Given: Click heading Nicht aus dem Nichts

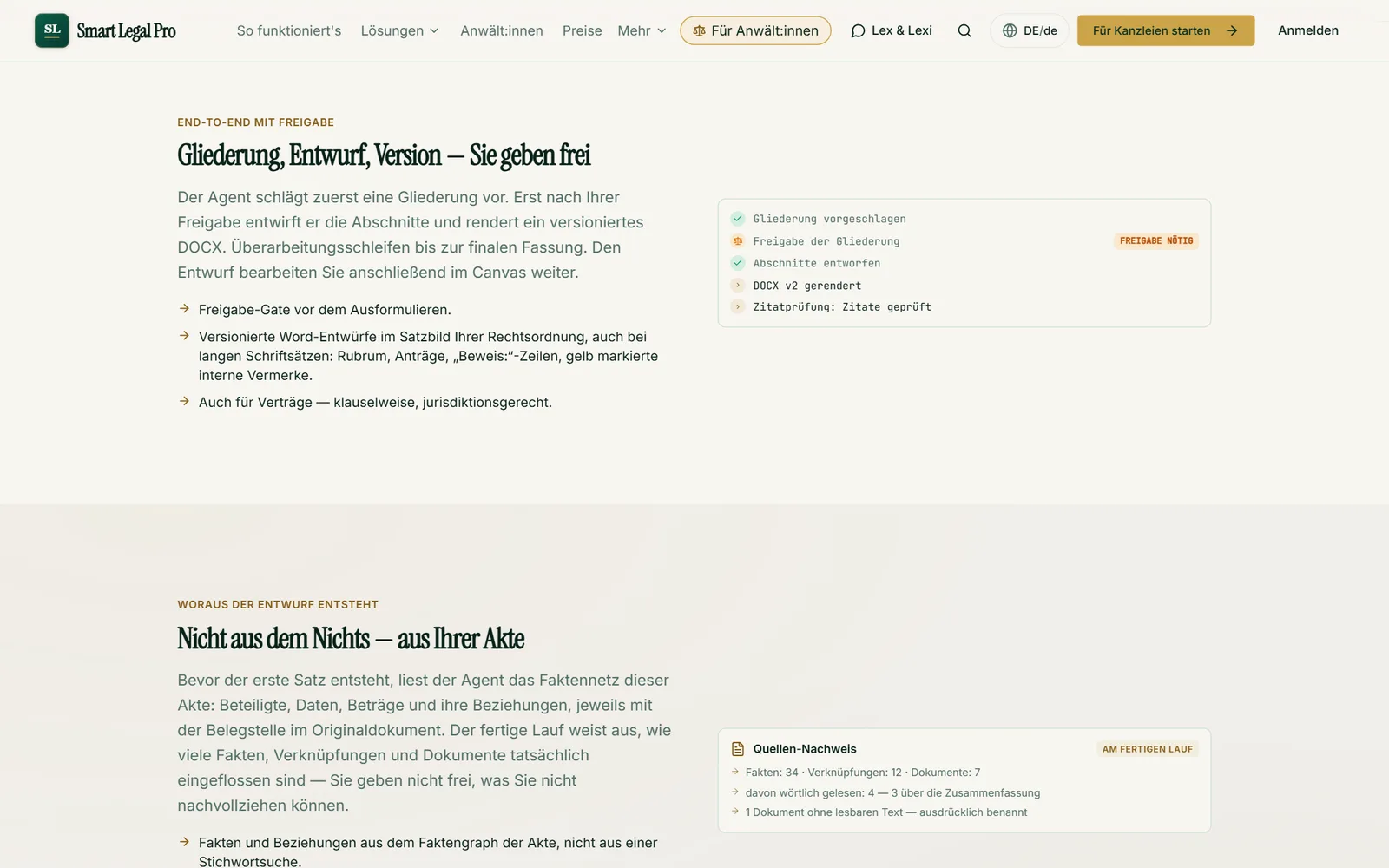Looking at the screenshot, I should pyautogui.click(x=351, y=639).
